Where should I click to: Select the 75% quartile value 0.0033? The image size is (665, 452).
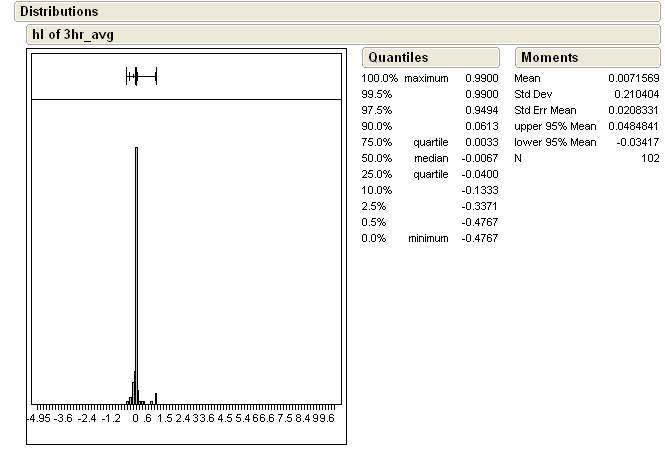[481, 142]
